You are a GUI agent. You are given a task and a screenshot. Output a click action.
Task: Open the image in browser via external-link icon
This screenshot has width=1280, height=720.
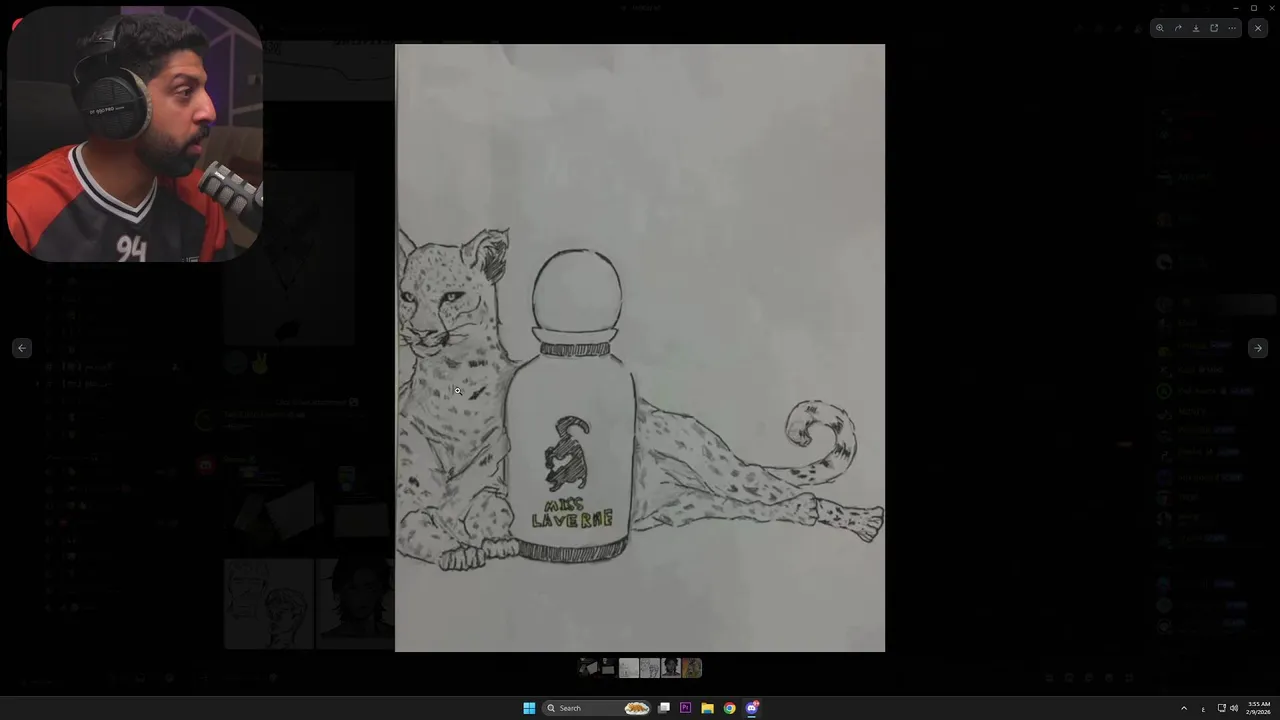(1214, 28)
